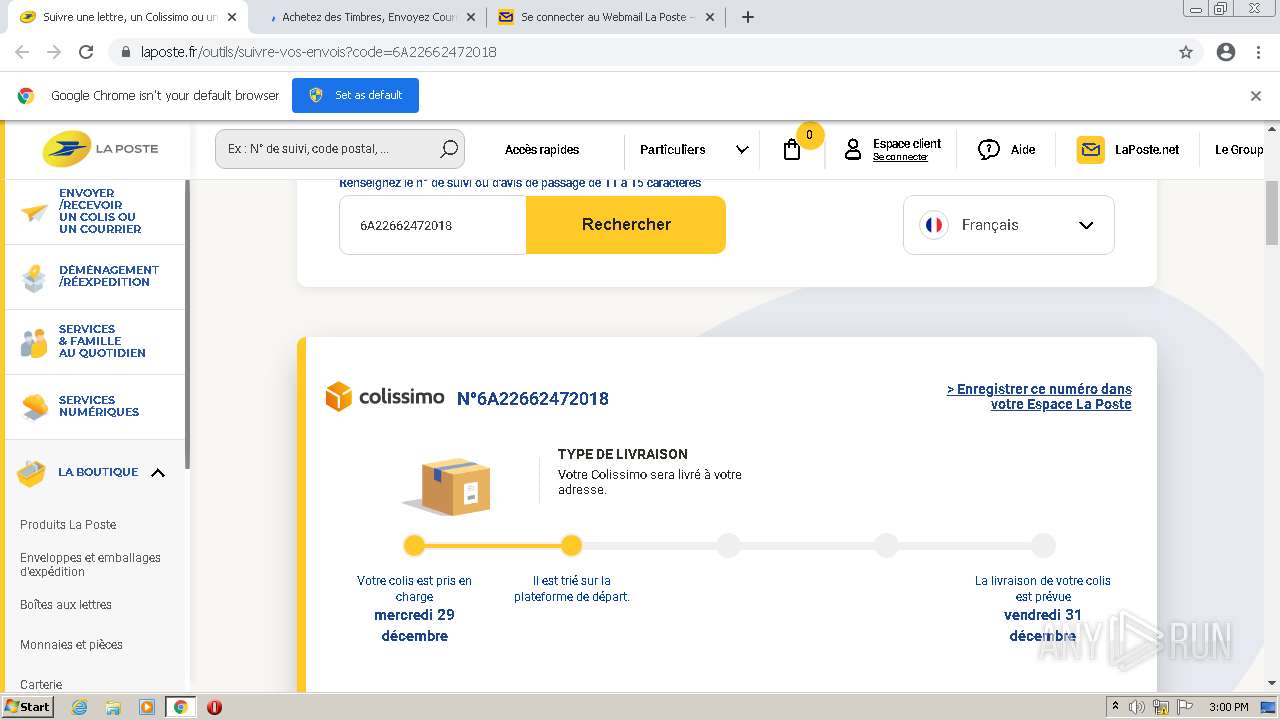This screenshot has height=720, width=1280.
Task: Reload the page
Action: coord(86,52)
